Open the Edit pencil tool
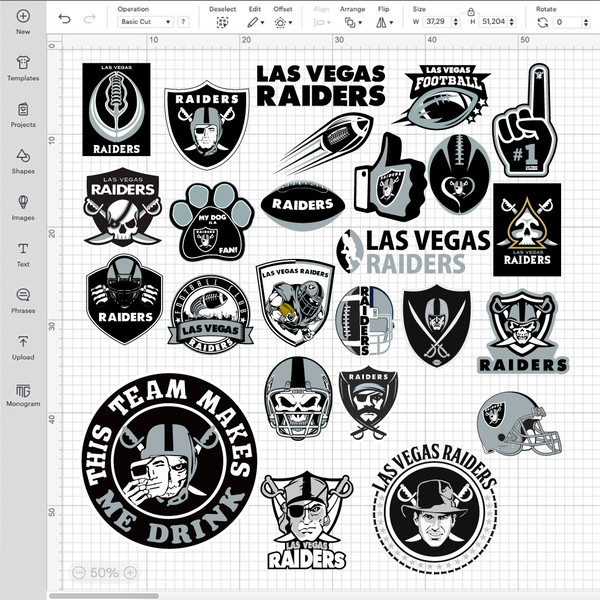Image resolution: width=600 pixels, height=600 pixels. click(253, 23)
